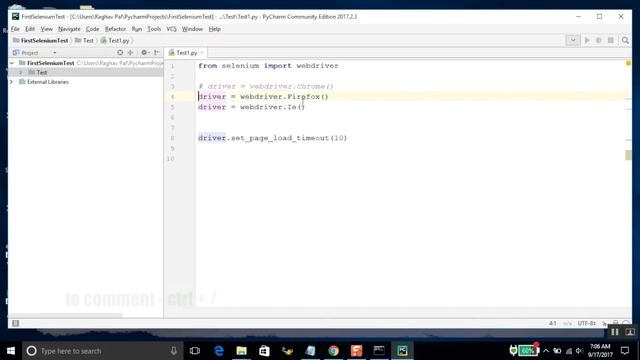Click the volume icon in system tray
Image resolution: width=640 pixels, height=360 pixels.
click(x=579, y=351)
